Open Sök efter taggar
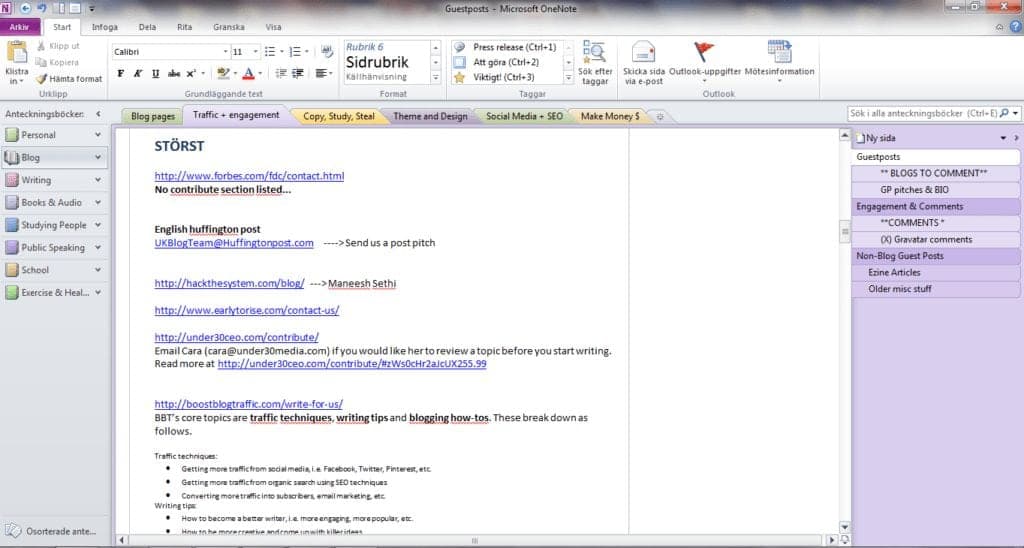 pyautogui.click(x=595, y=62)
